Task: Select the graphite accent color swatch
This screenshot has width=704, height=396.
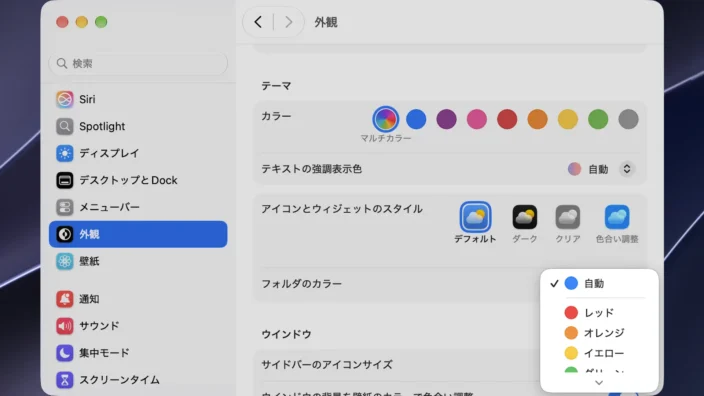Action: click(x=629, y=119)
